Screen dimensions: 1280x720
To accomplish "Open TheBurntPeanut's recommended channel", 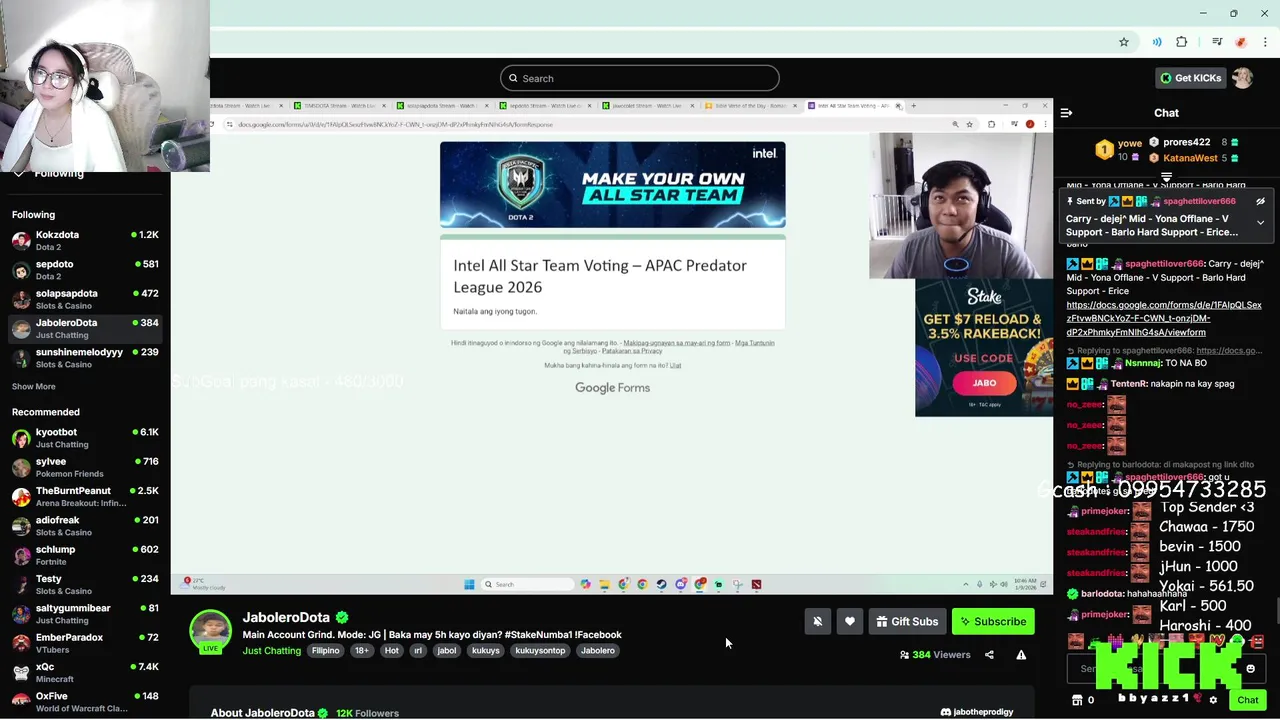I will coord(85,496).
